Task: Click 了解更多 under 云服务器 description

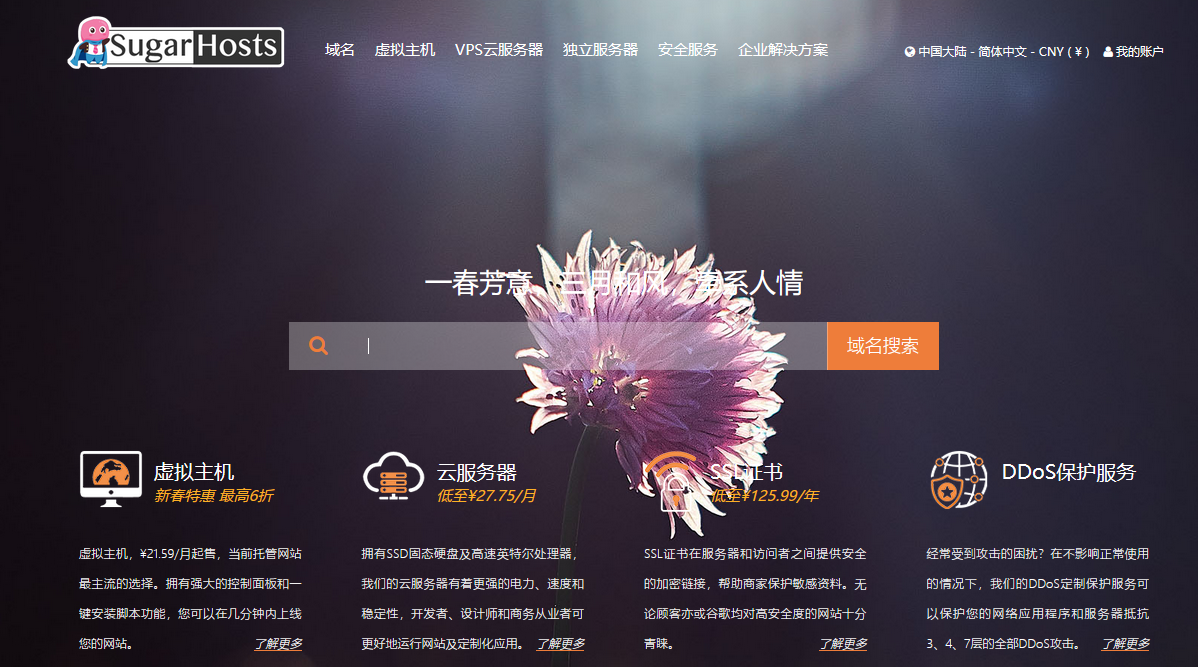Action: [x=561, y=644]
